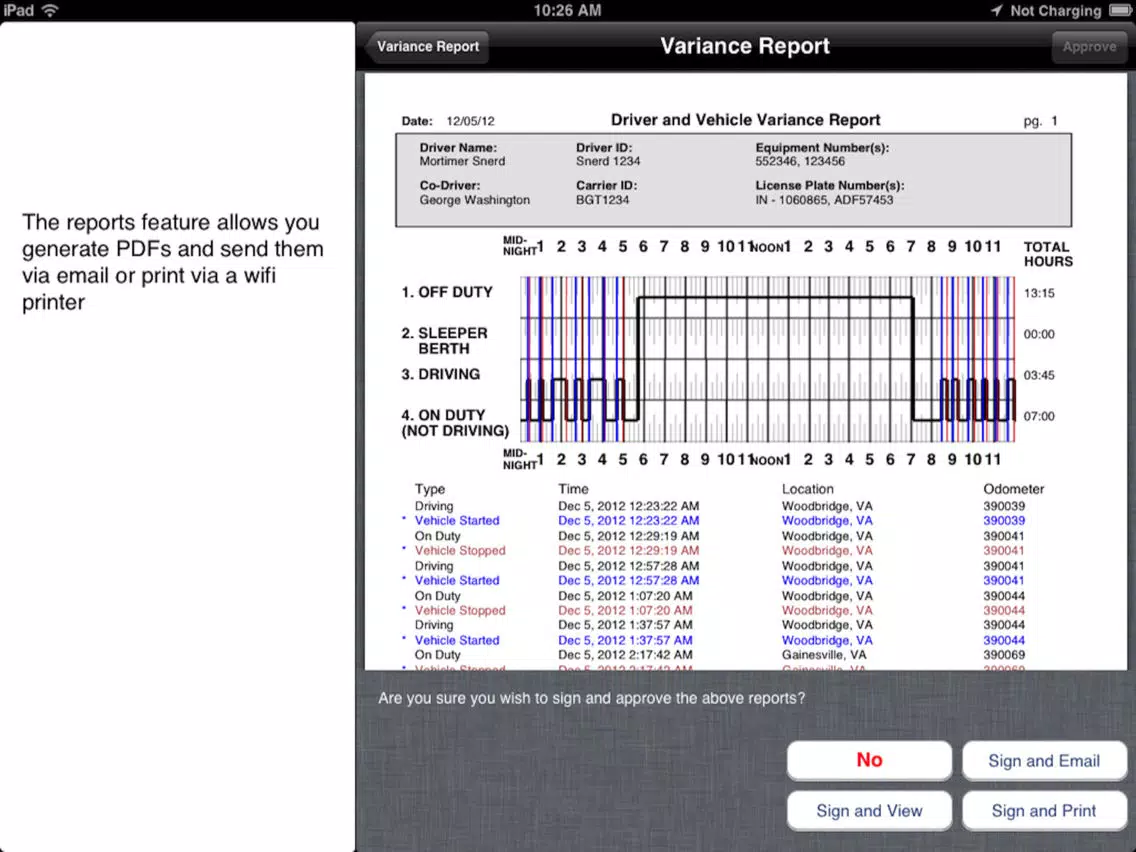Screen dimensions: 1136x852
Task: Tap the Driving total hours 03:45
Action: [1039, 375]
